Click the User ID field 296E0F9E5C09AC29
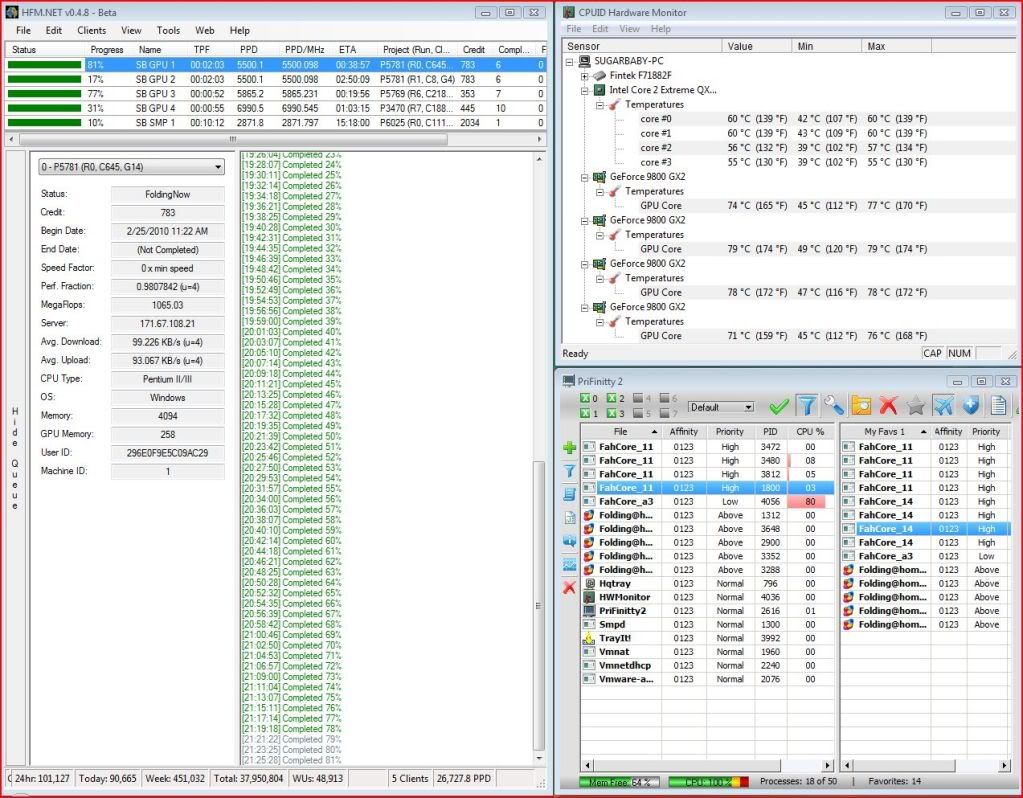The height and width of the screenshot is (798, 1023). 168,453
